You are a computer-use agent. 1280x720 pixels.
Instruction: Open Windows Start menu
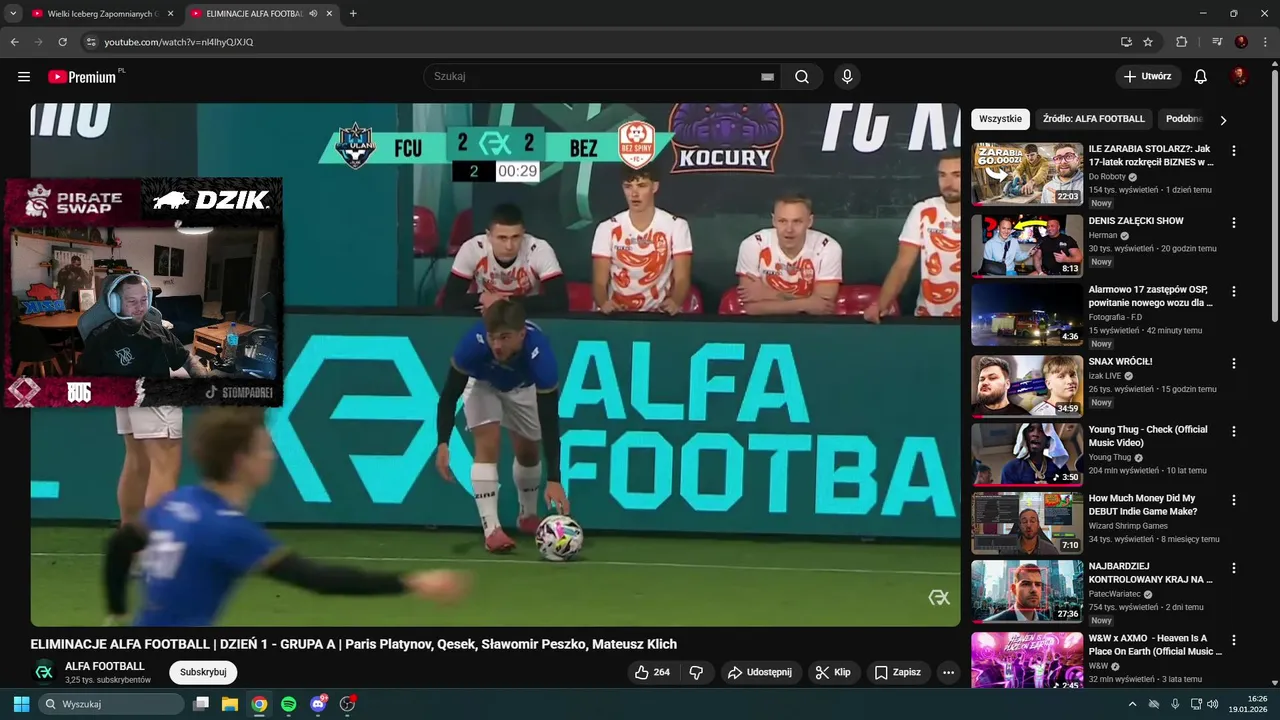click(x=21, y=704)
